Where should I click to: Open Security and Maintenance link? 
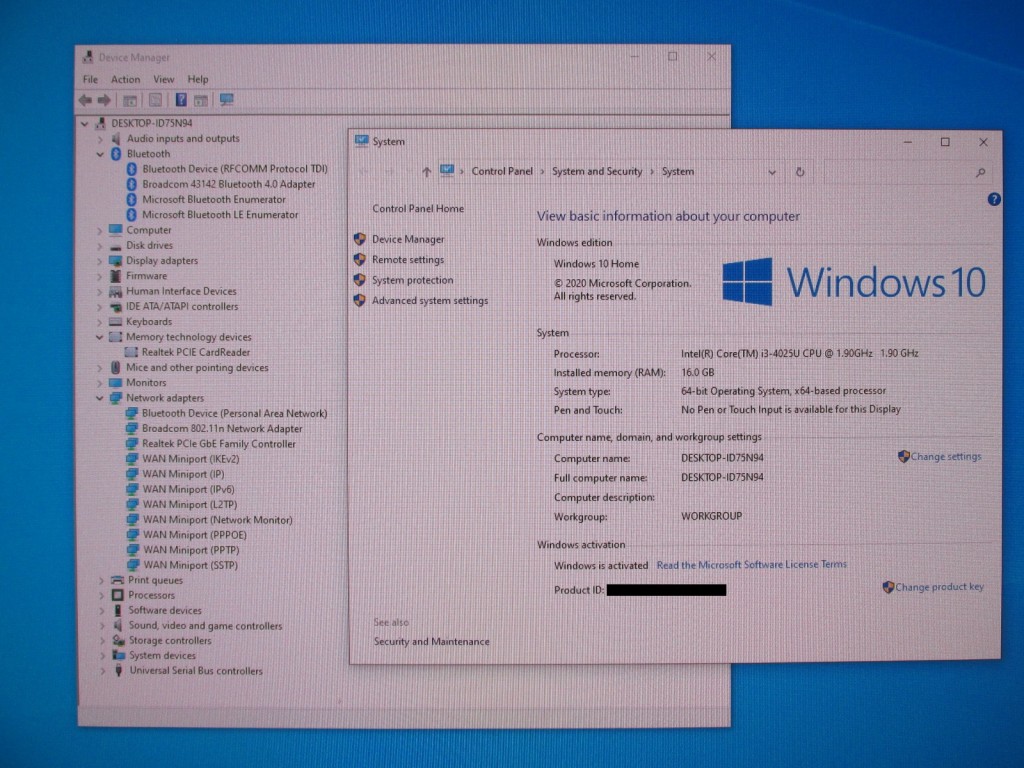[x=432, y=641]
